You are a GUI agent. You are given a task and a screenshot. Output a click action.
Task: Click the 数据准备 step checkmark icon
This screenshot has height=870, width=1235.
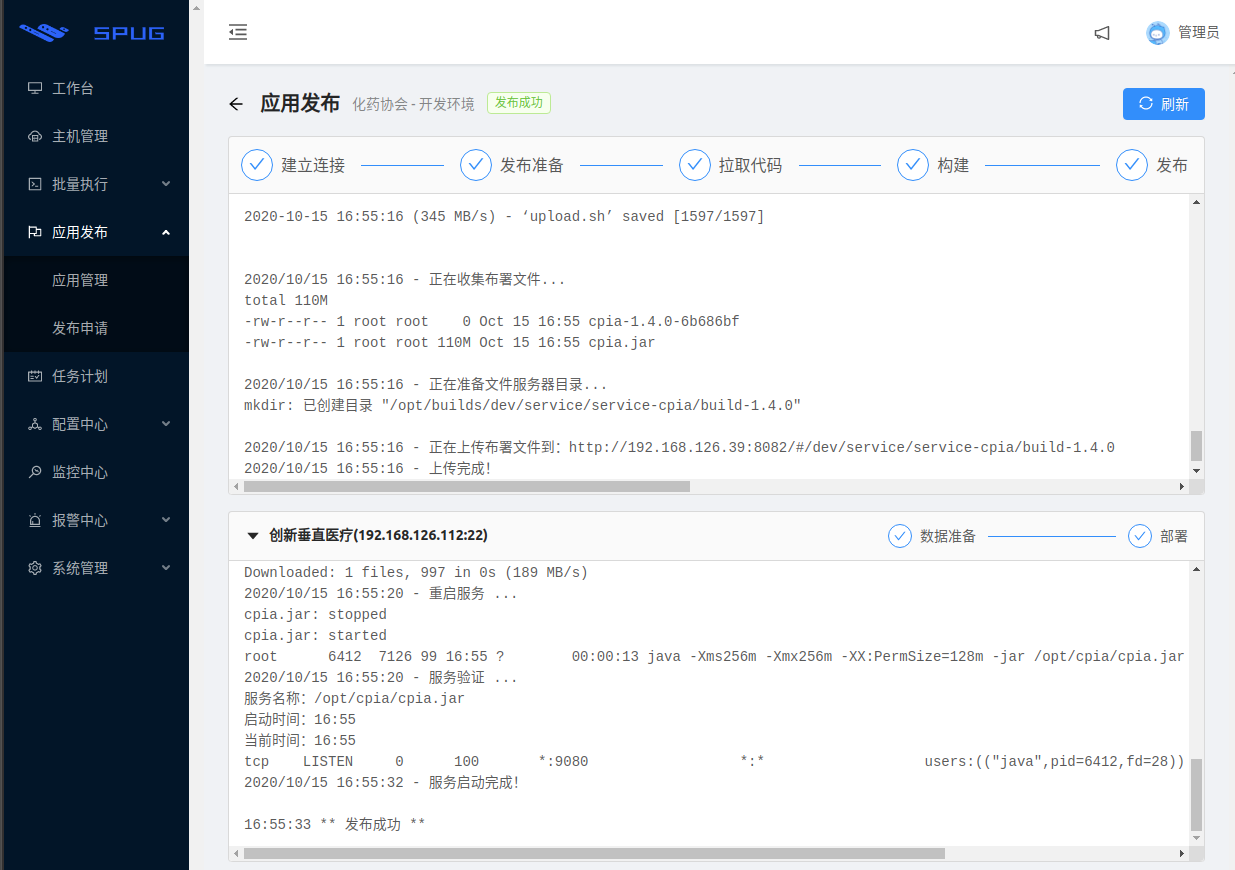(x=900, y=536)
